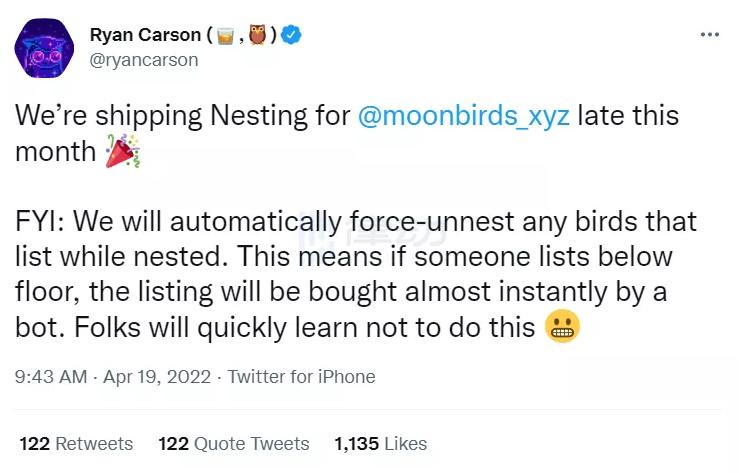Open the @moonbirds_xyz mention
This screenshot has width=740, height=473.
coord(463,115)
